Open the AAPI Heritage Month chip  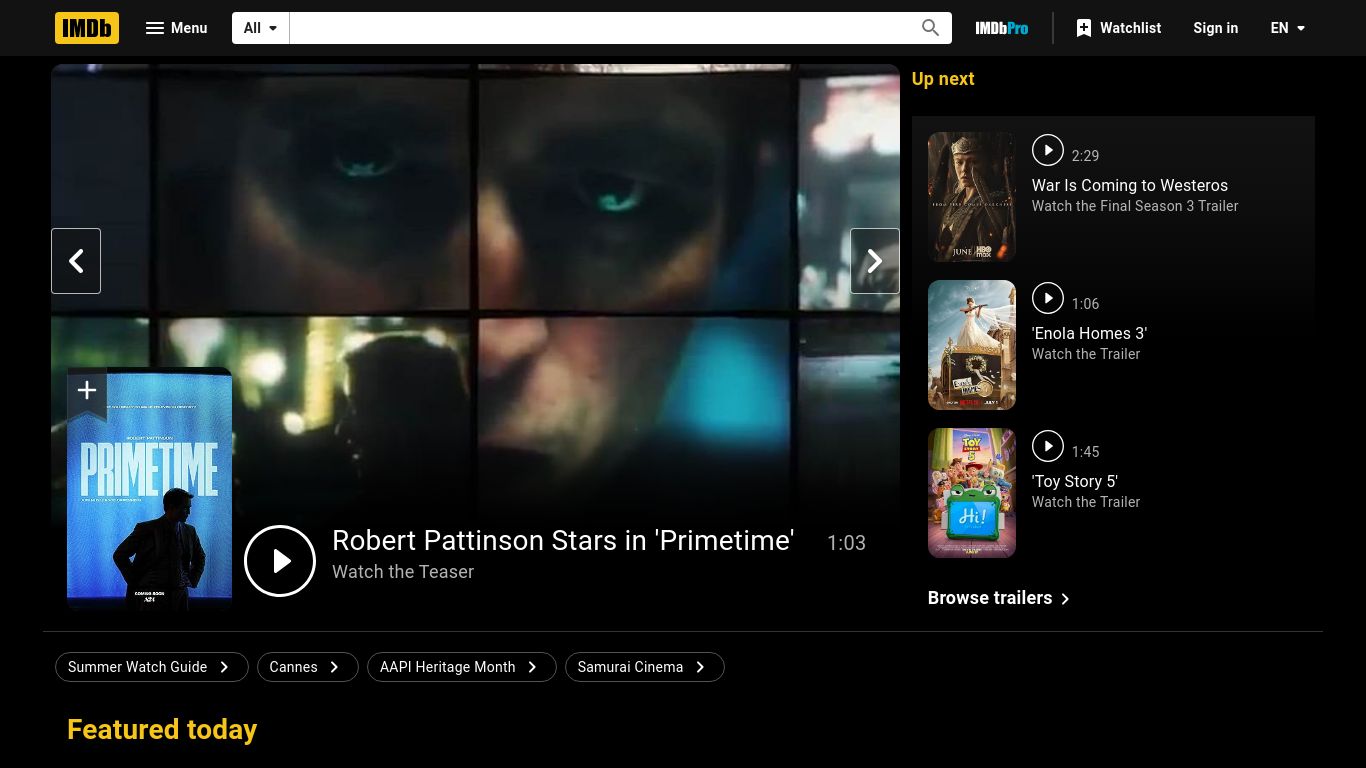[x=461, y=667]
